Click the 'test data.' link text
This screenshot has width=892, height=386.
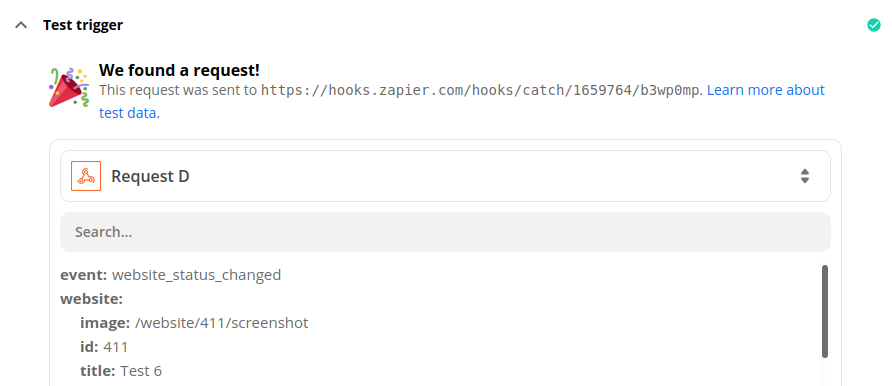coord(129,113)
